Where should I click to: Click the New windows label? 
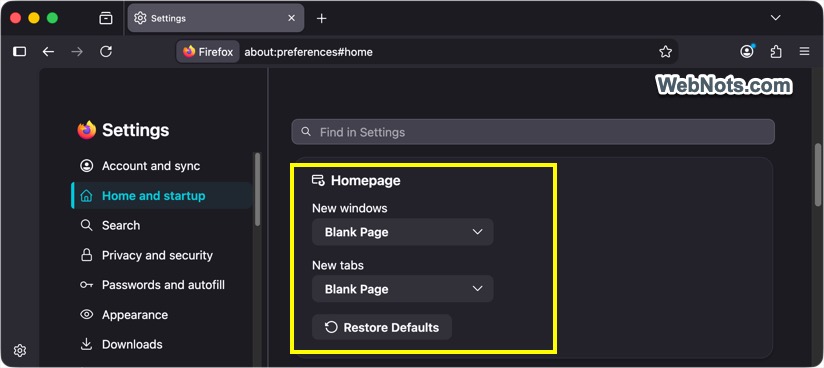point(349,208)
